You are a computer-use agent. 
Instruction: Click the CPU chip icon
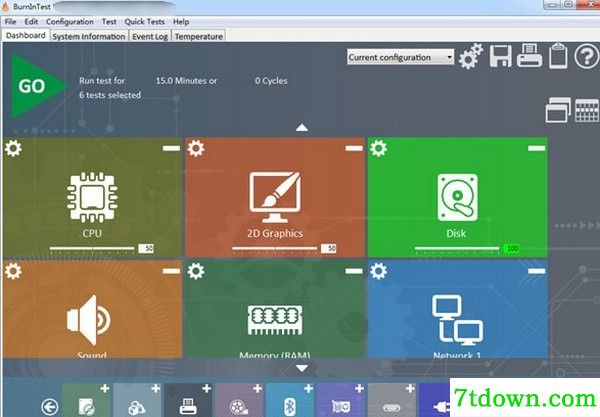coord(92,197)
